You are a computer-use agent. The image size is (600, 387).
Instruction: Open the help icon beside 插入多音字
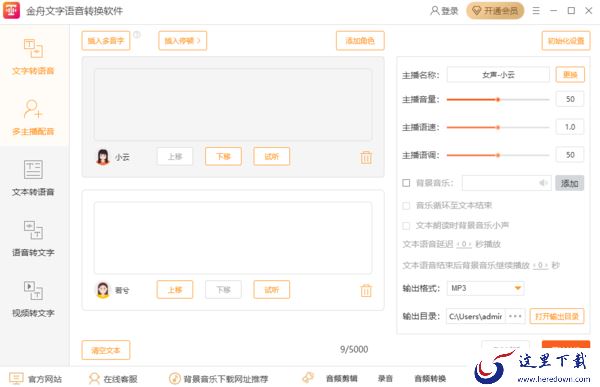[137, 35]
